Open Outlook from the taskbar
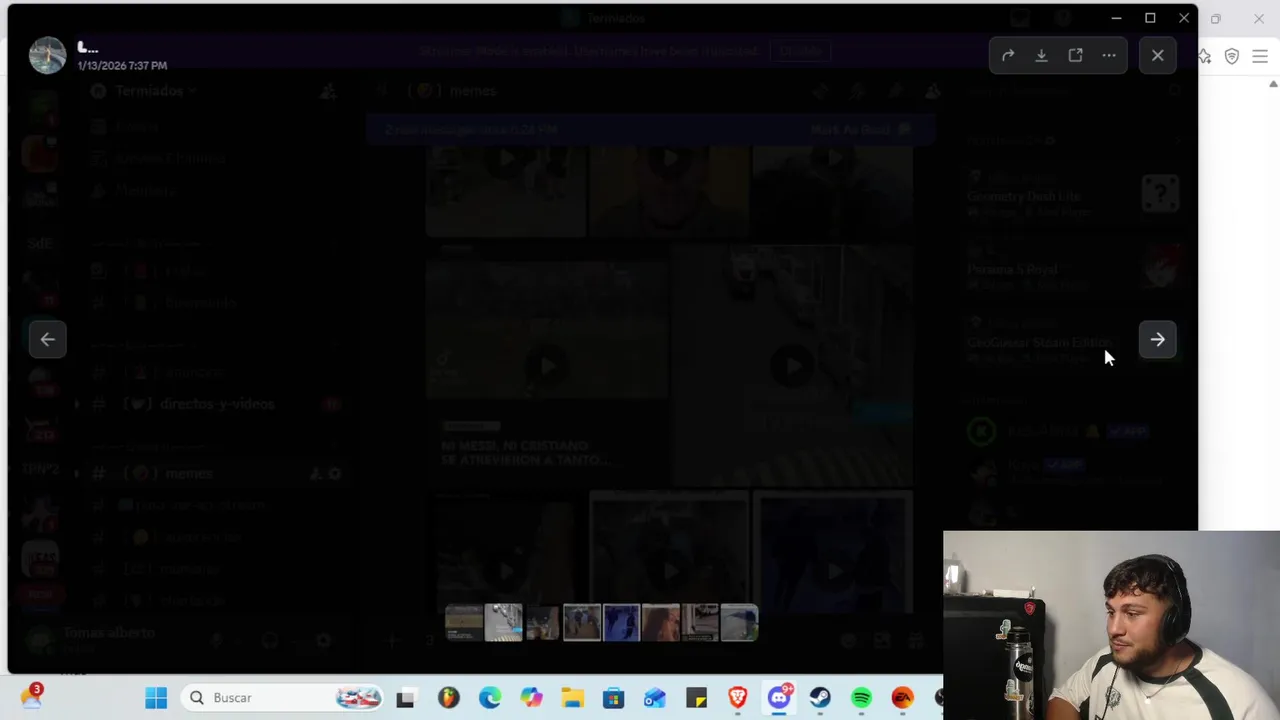Viewport: 1280px width, 720px height. pos(654,698)
